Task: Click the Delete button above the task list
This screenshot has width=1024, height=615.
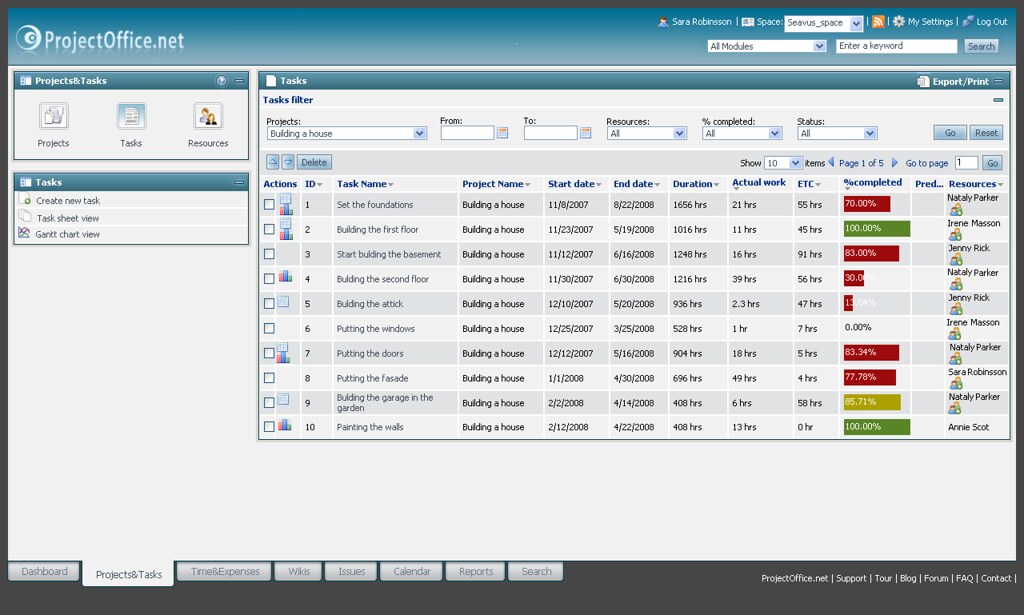Action: click(x=314, y=161)
